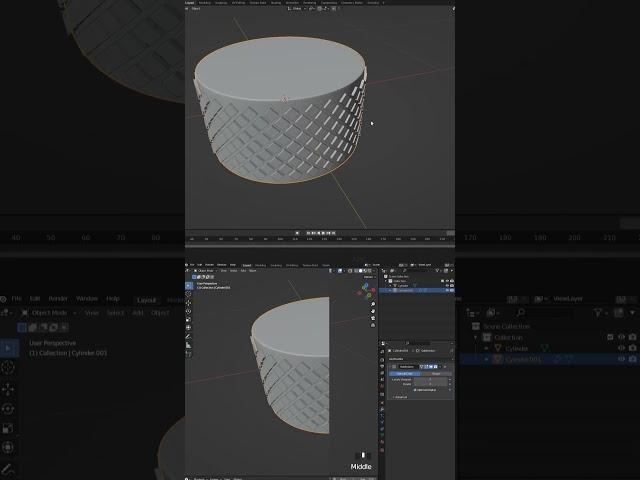Click the modifier name input field

408,367
